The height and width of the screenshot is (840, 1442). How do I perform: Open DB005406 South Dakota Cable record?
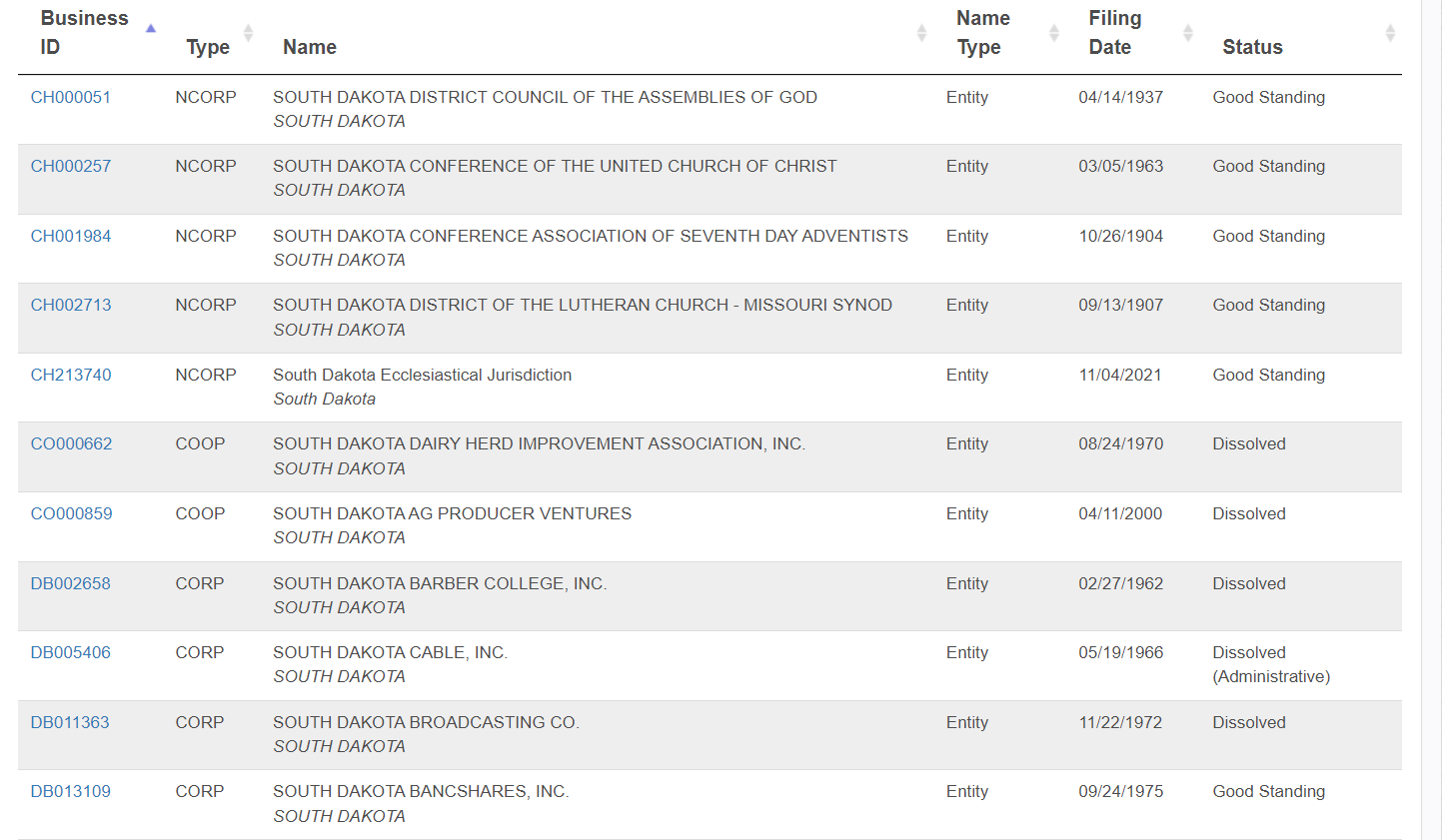tap(71, 652)
